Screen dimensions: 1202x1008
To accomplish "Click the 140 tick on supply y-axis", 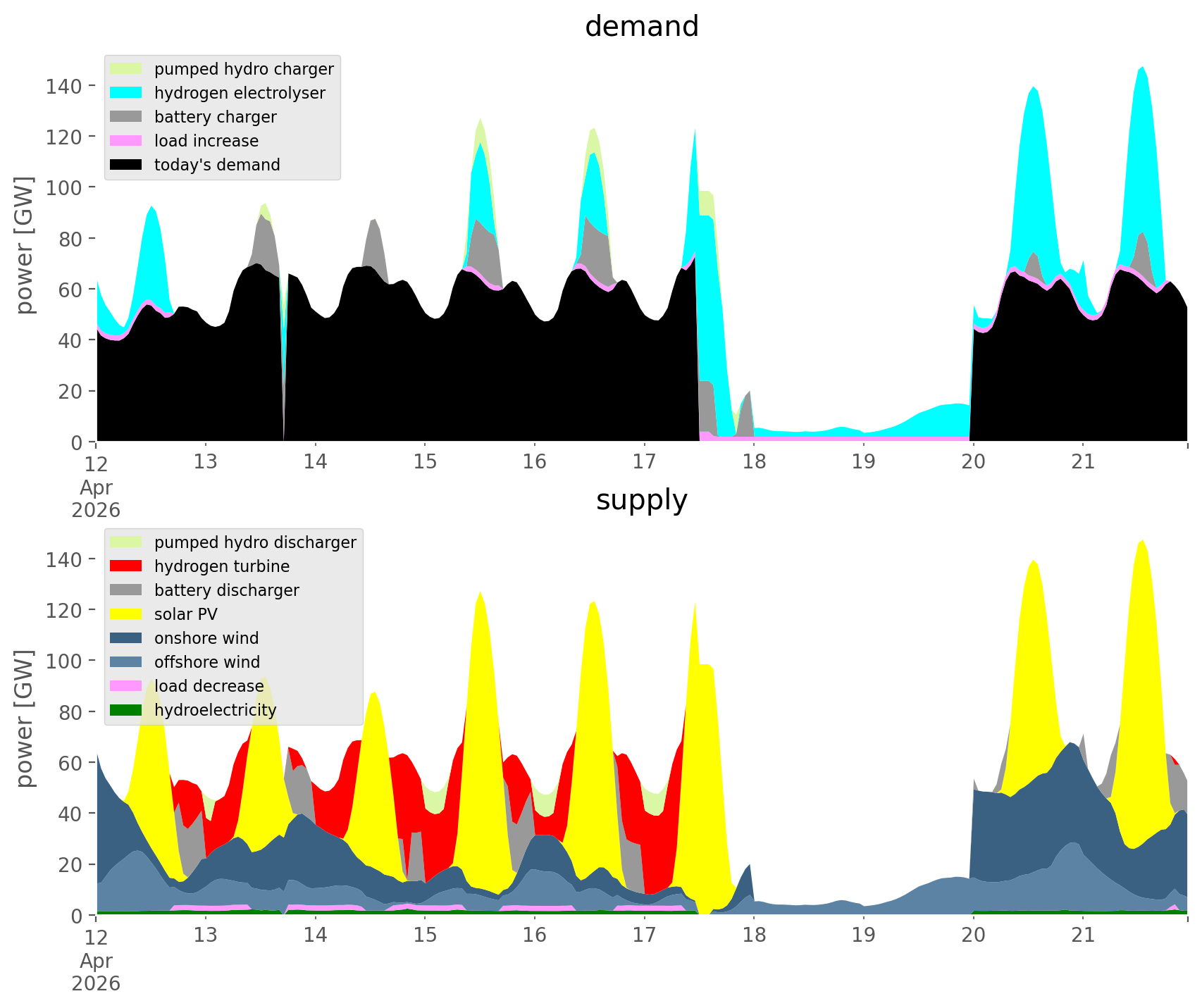I will 64,559.
